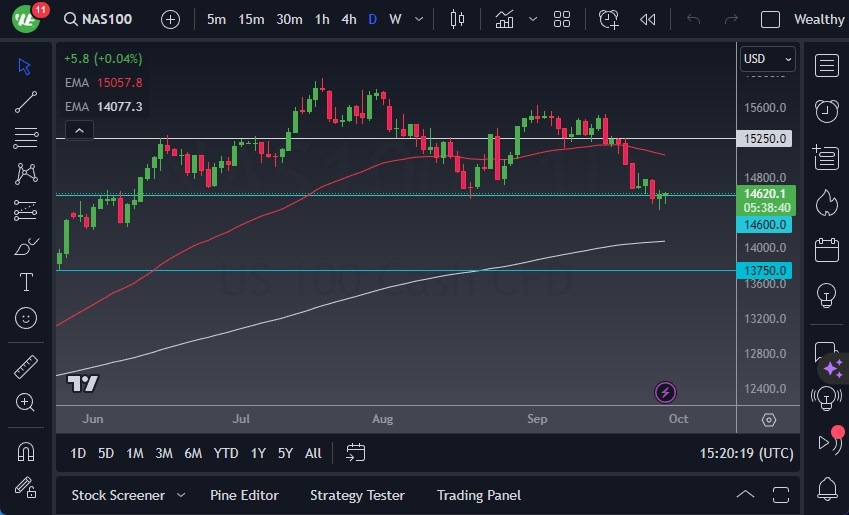Toggle the lock drawings tool
This screenshot has height=515, width=849.
[x=26, y=487]
